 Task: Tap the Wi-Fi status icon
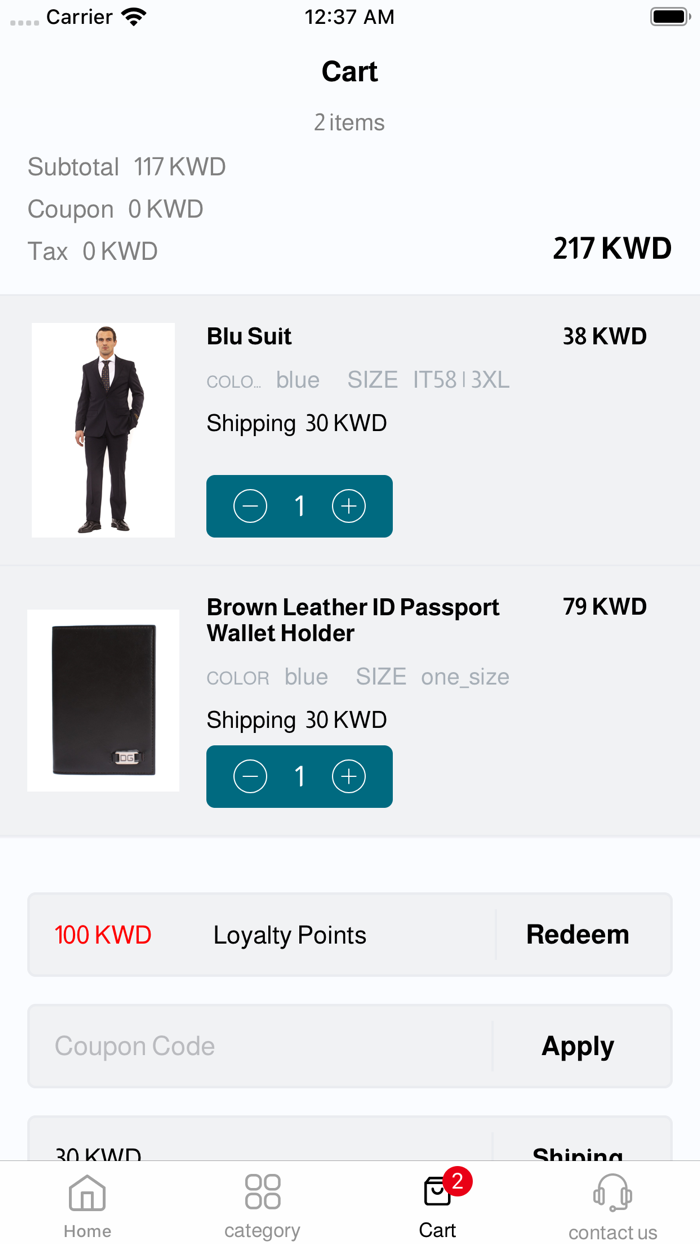pyautogui.click(x=133, y=17)
